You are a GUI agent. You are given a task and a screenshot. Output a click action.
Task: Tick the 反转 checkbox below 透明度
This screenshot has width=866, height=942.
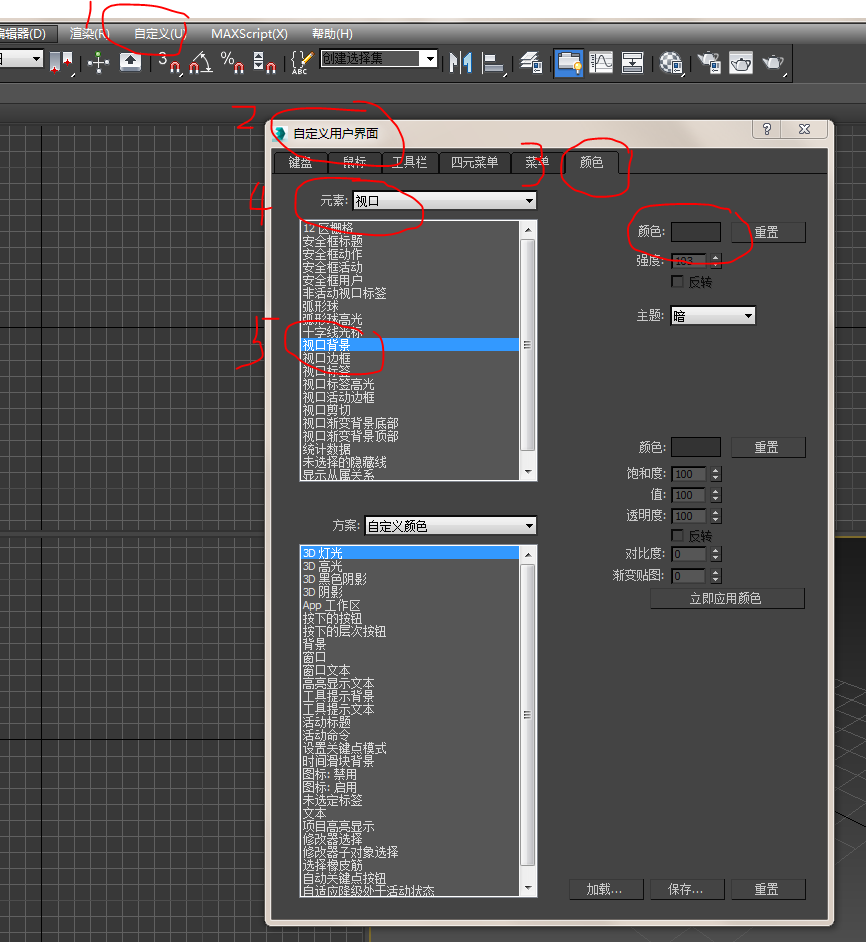coord(678,536)
